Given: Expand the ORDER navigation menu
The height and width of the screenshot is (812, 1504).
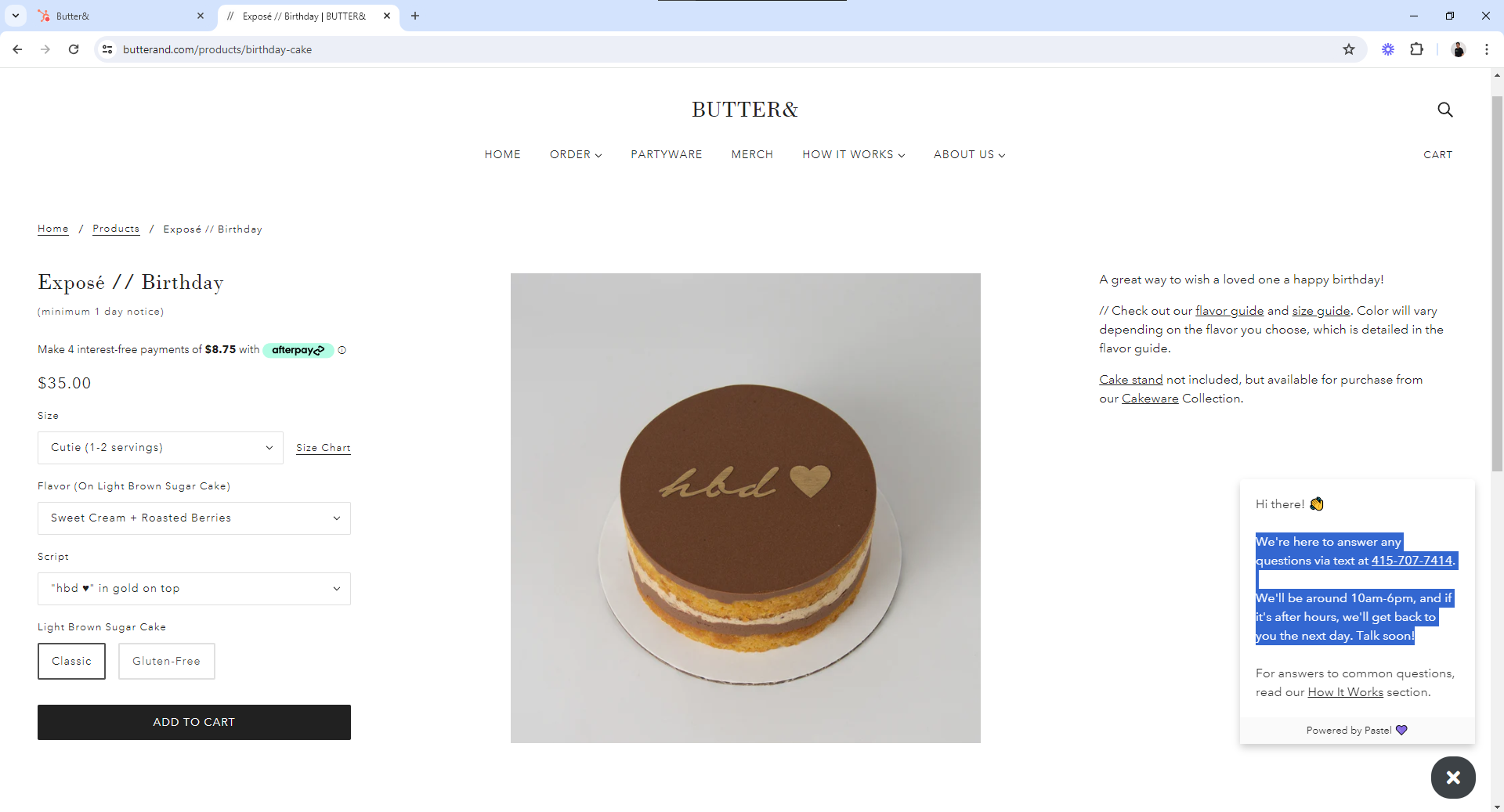Looking at the screenshot, I should tap(576, 154).
